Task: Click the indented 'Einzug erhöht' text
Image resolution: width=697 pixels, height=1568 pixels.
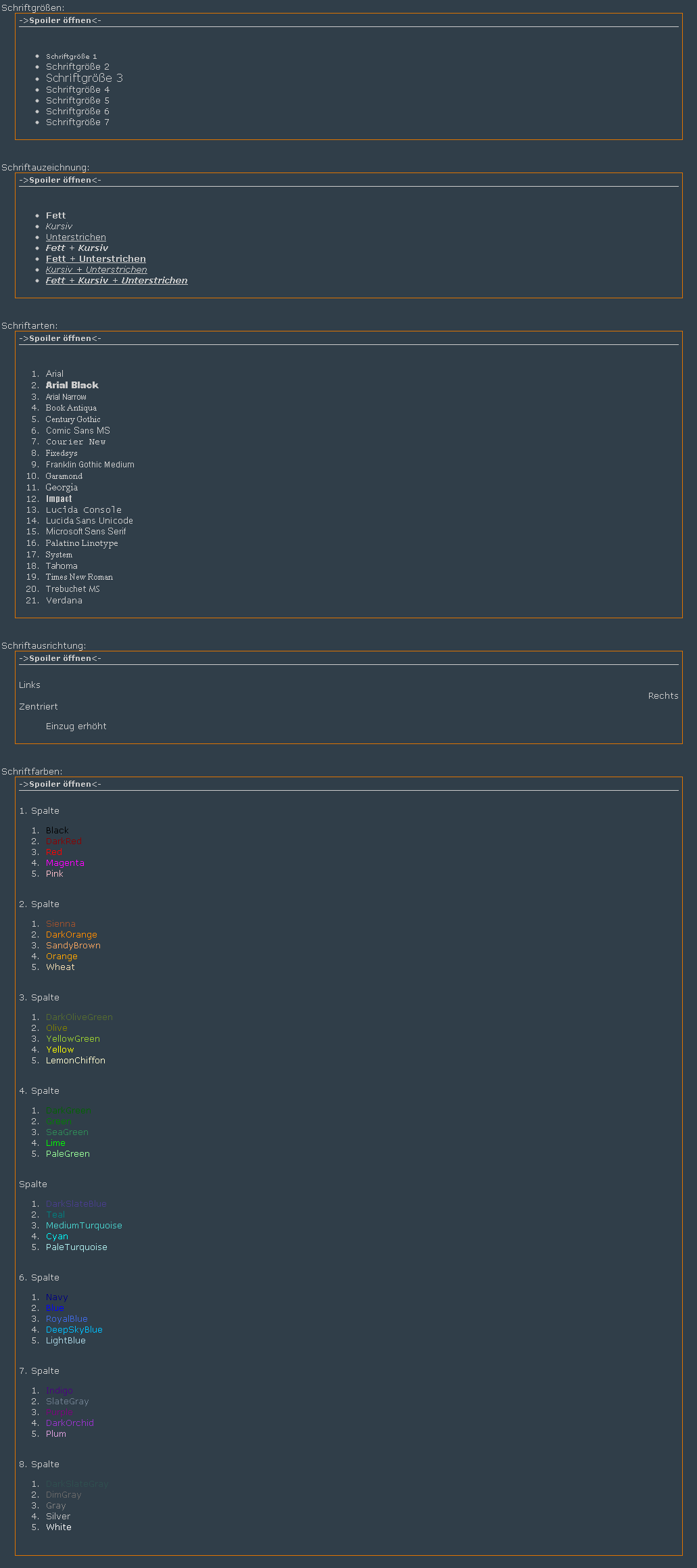Action: click(x=76, y=727)
